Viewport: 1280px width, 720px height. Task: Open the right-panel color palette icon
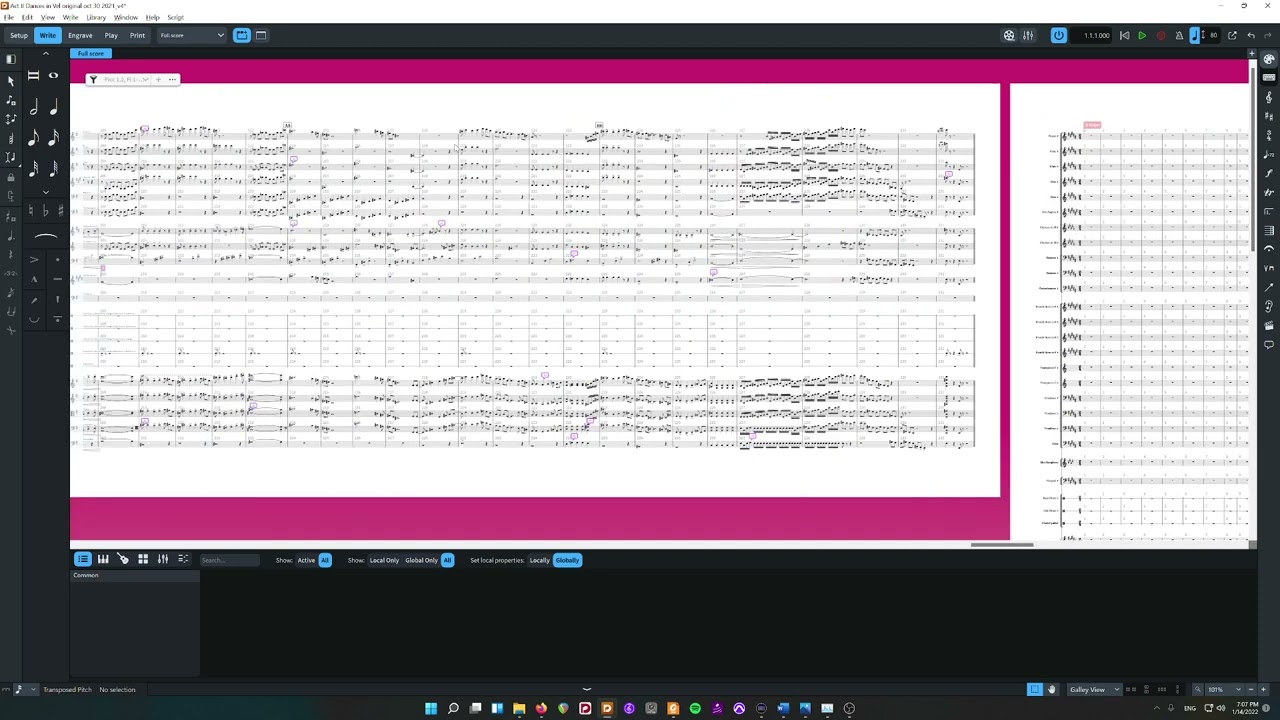(x=1269, y=60)
